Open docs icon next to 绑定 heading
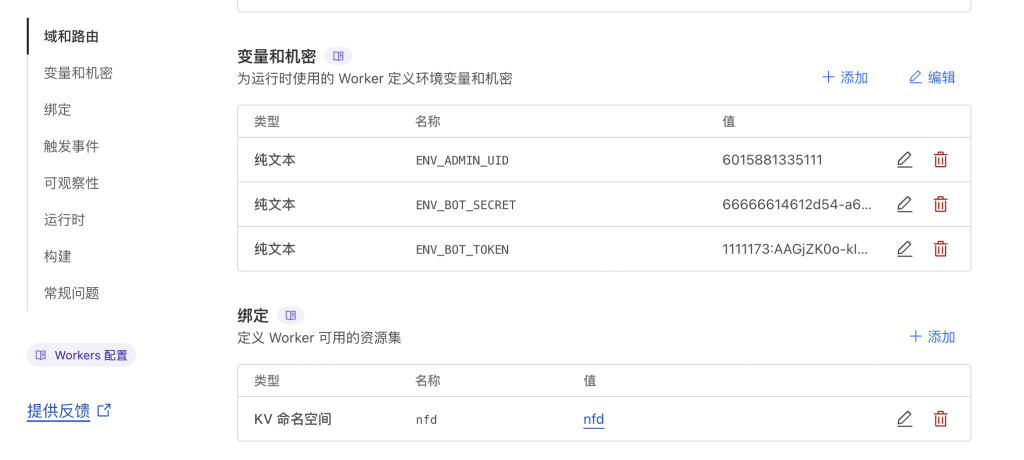This screenshot has height=460, width=1024. 290,315
